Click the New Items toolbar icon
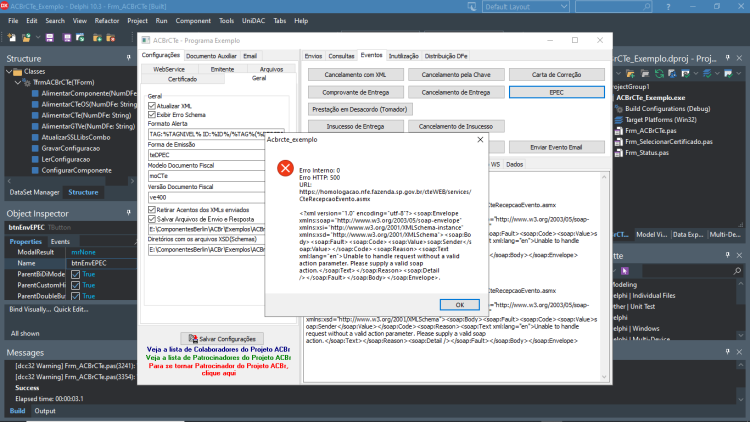Image resolution: width=750 pixels, height=422 pixels. 11,37
